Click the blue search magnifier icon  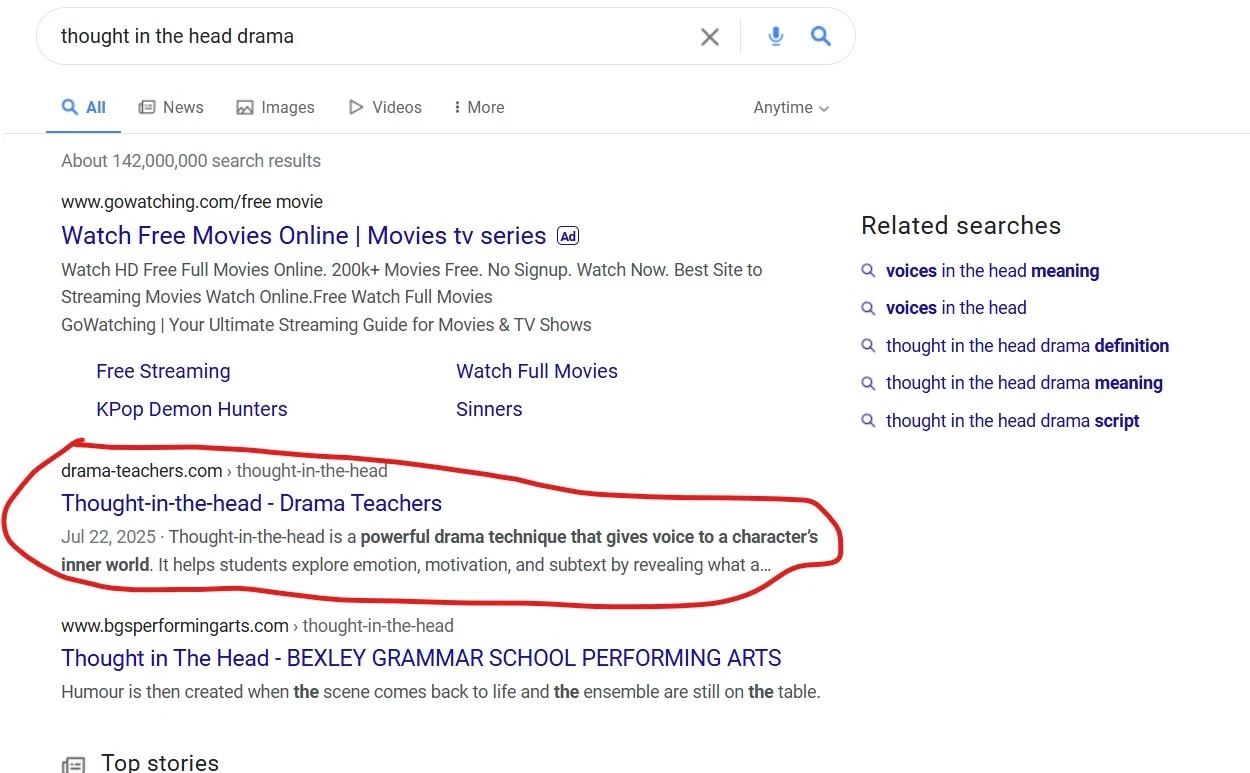click(821, 36)
